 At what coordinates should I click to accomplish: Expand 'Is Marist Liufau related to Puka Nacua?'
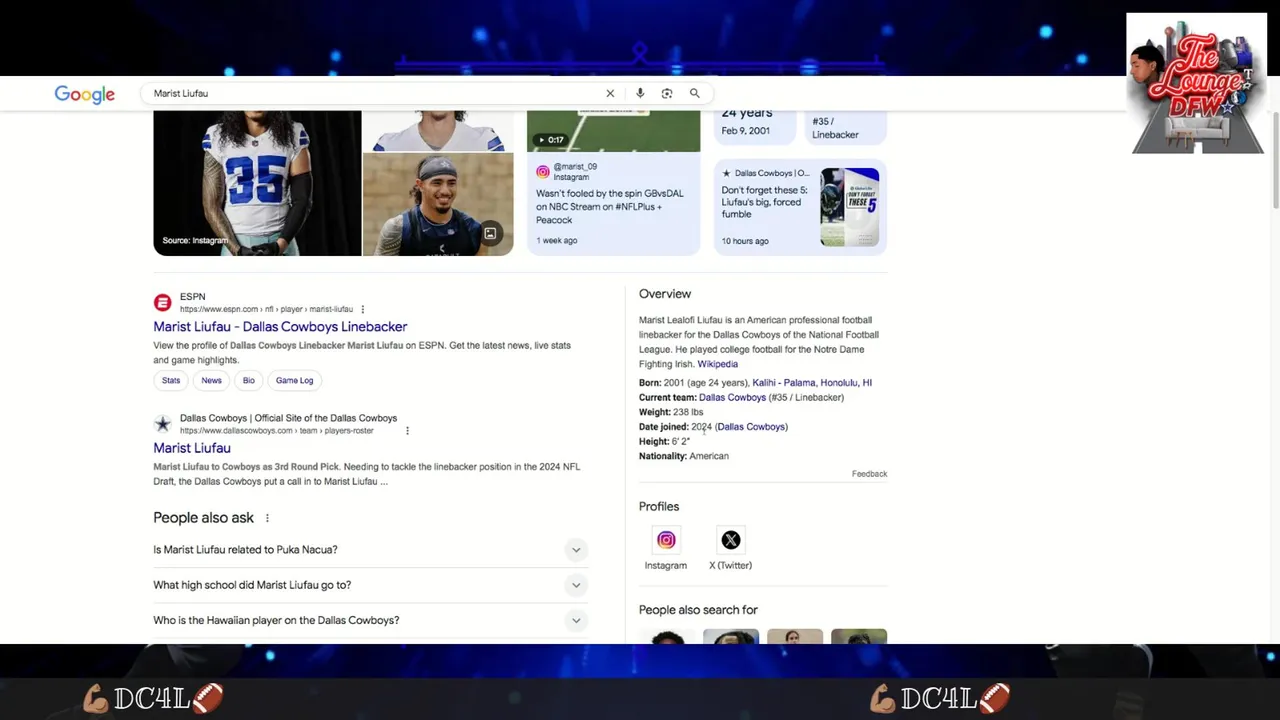point(370,550)
